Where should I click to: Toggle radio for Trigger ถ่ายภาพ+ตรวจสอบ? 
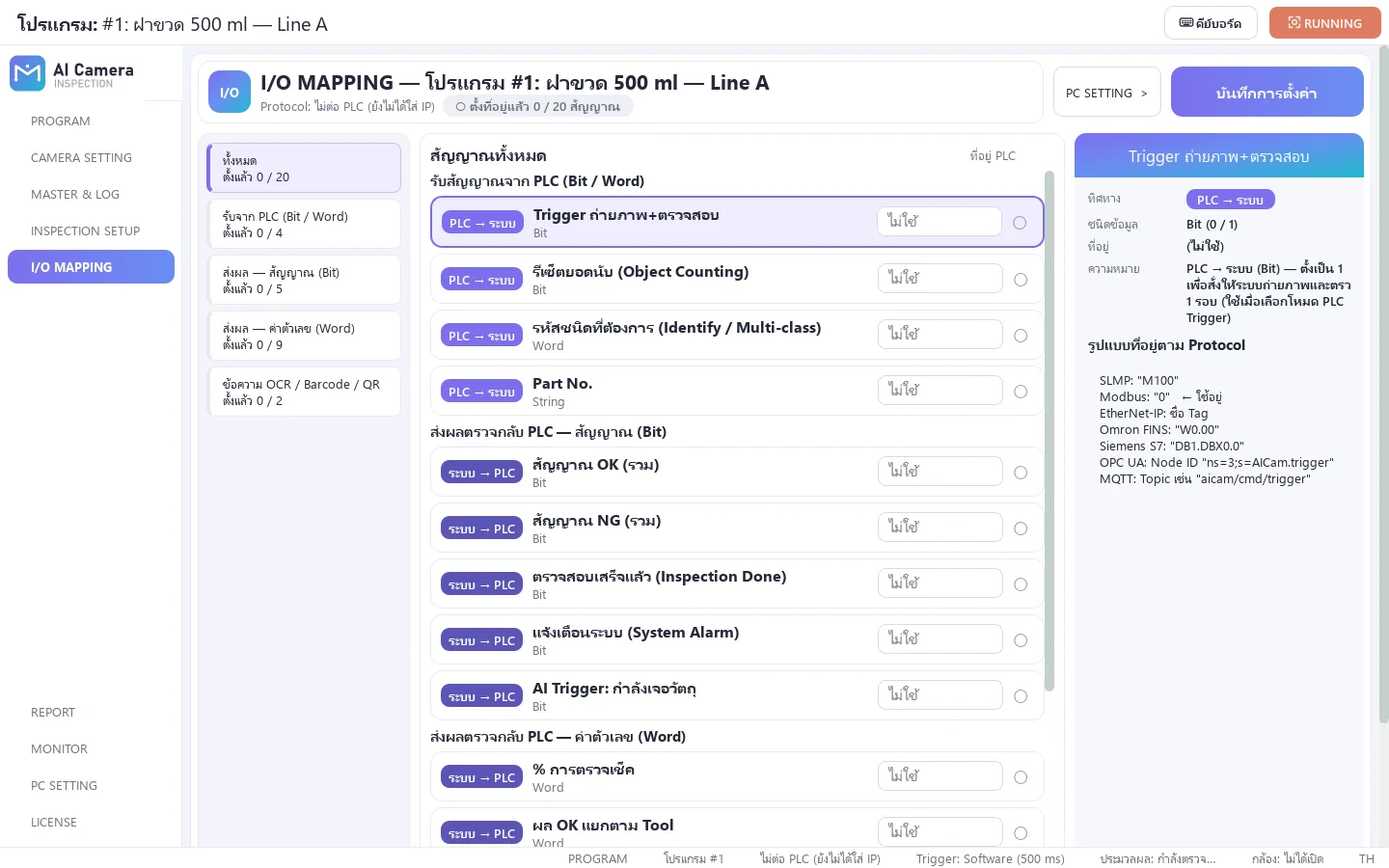(1020, 223)
